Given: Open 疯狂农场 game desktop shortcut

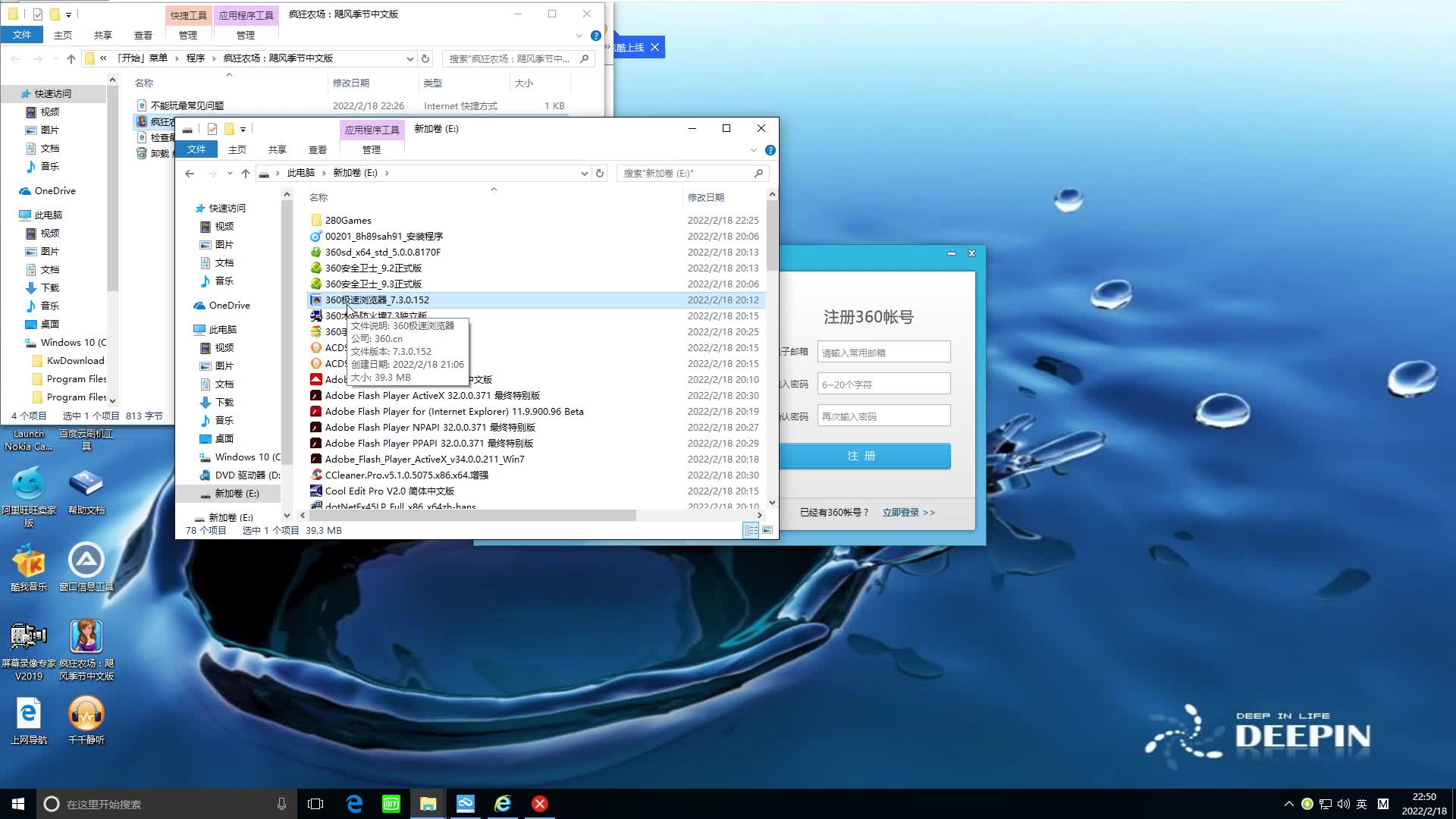Looking at the screenshot, I should click(86, 651).
